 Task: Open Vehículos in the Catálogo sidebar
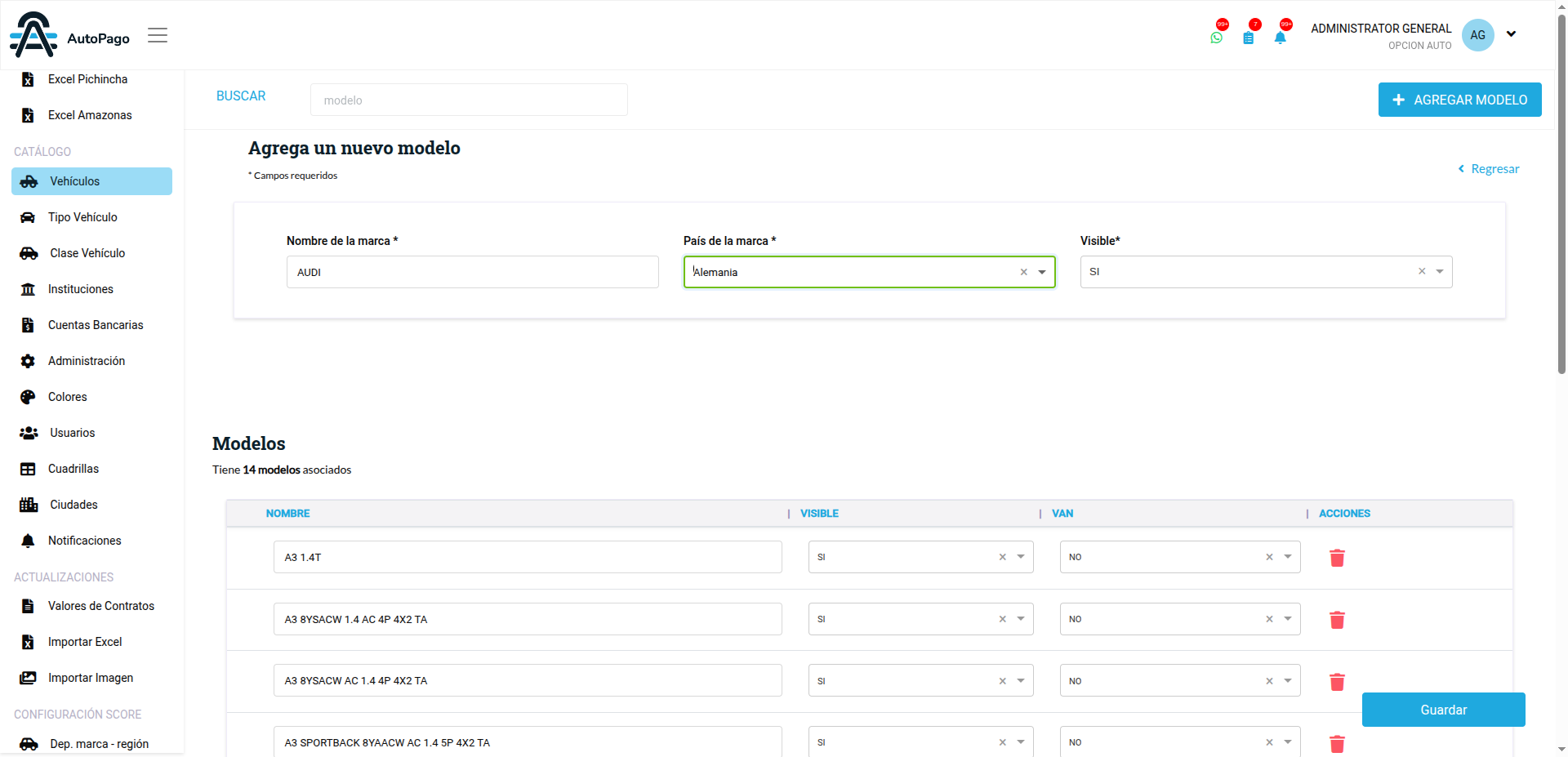pyautogui.click(x=91, y=181)
